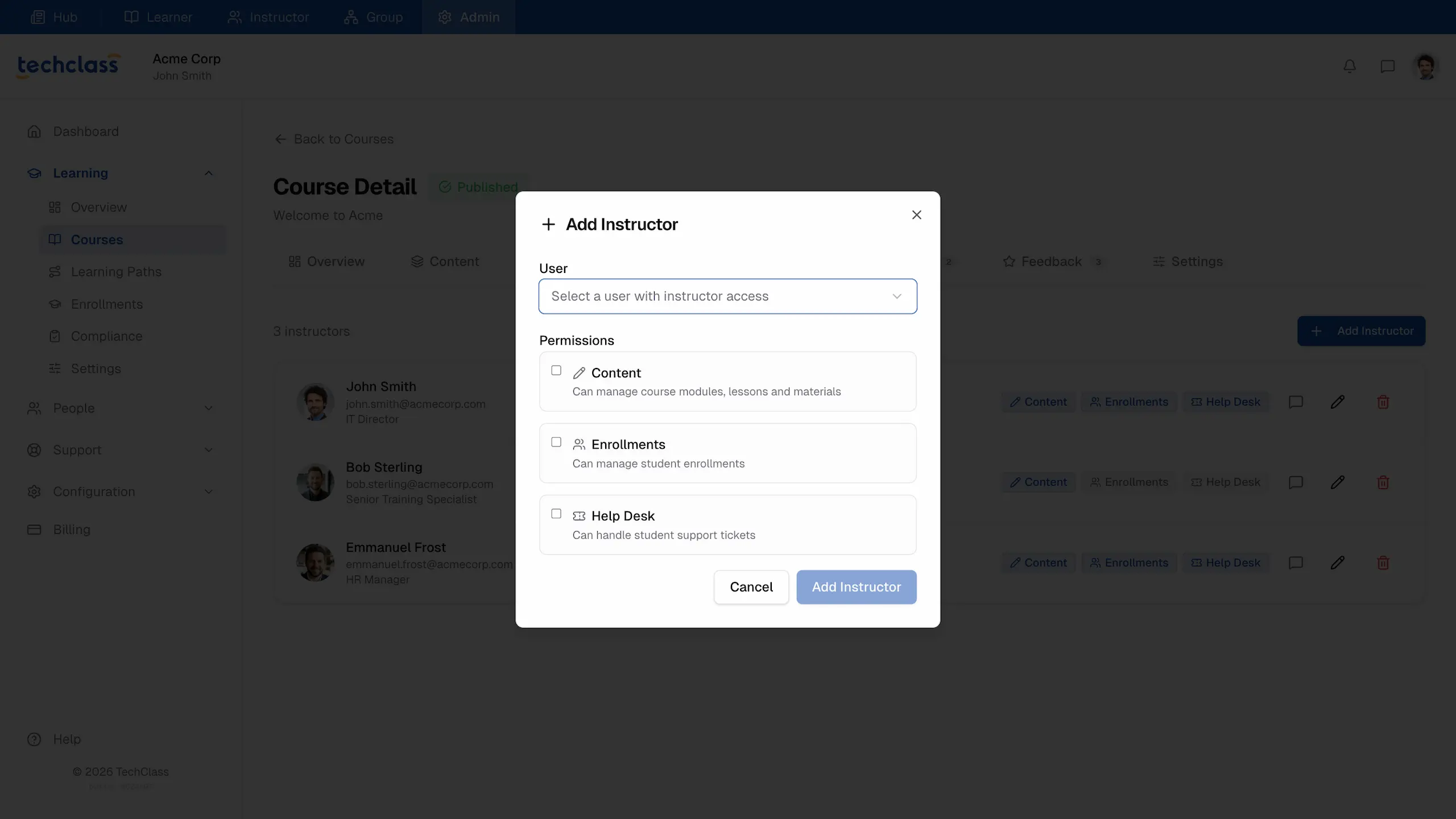Viewport: 1456px width, 819px height.
Task: Click the back arrow to Courses
Action: pos(280,139)
